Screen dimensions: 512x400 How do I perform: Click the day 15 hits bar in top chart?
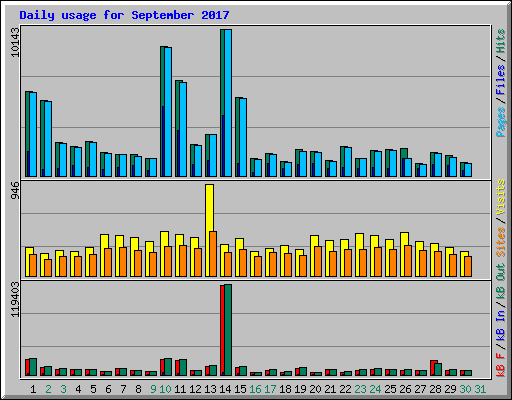coord(237,137)
